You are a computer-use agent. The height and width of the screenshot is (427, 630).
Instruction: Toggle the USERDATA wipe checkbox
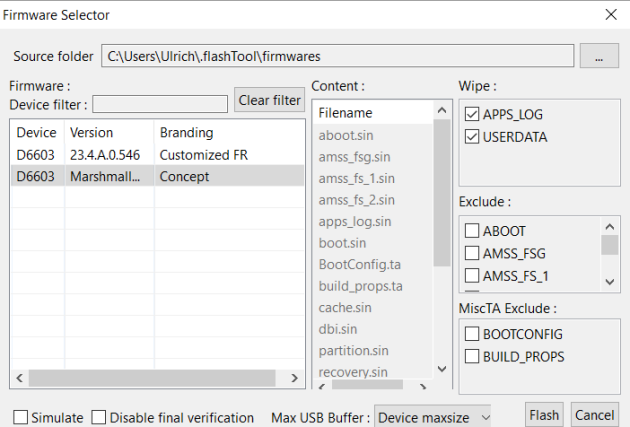[473, 137]
